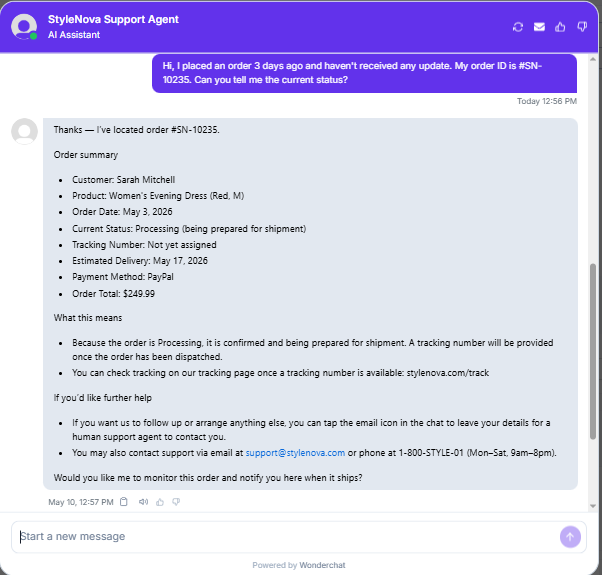Click the thumbs down icon in purple header

point(582,26)
